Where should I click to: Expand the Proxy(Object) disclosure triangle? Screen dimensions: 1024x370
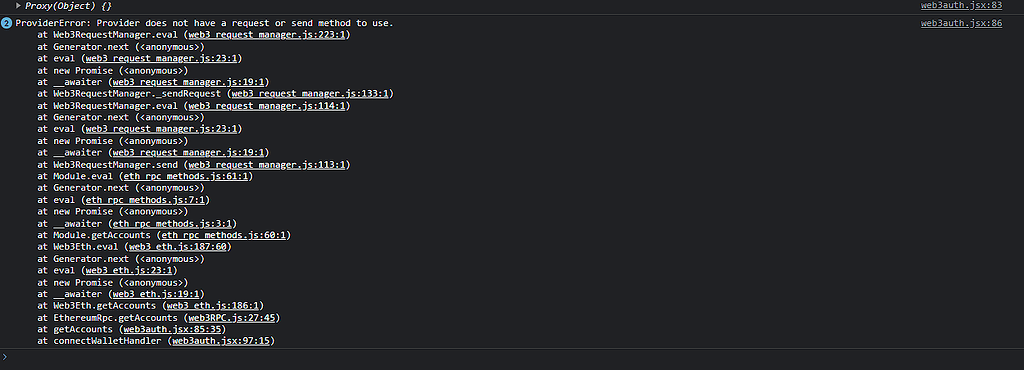pos(18,5)
